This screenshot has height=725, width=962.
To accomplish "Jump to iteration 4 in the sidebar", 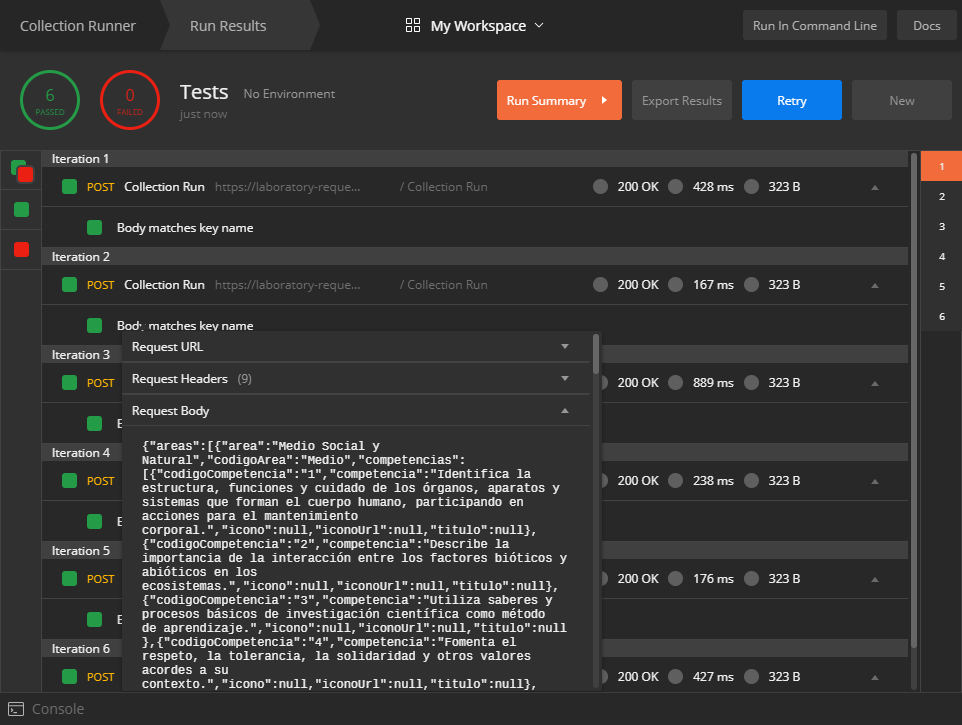I will click(x=941, y=256).
